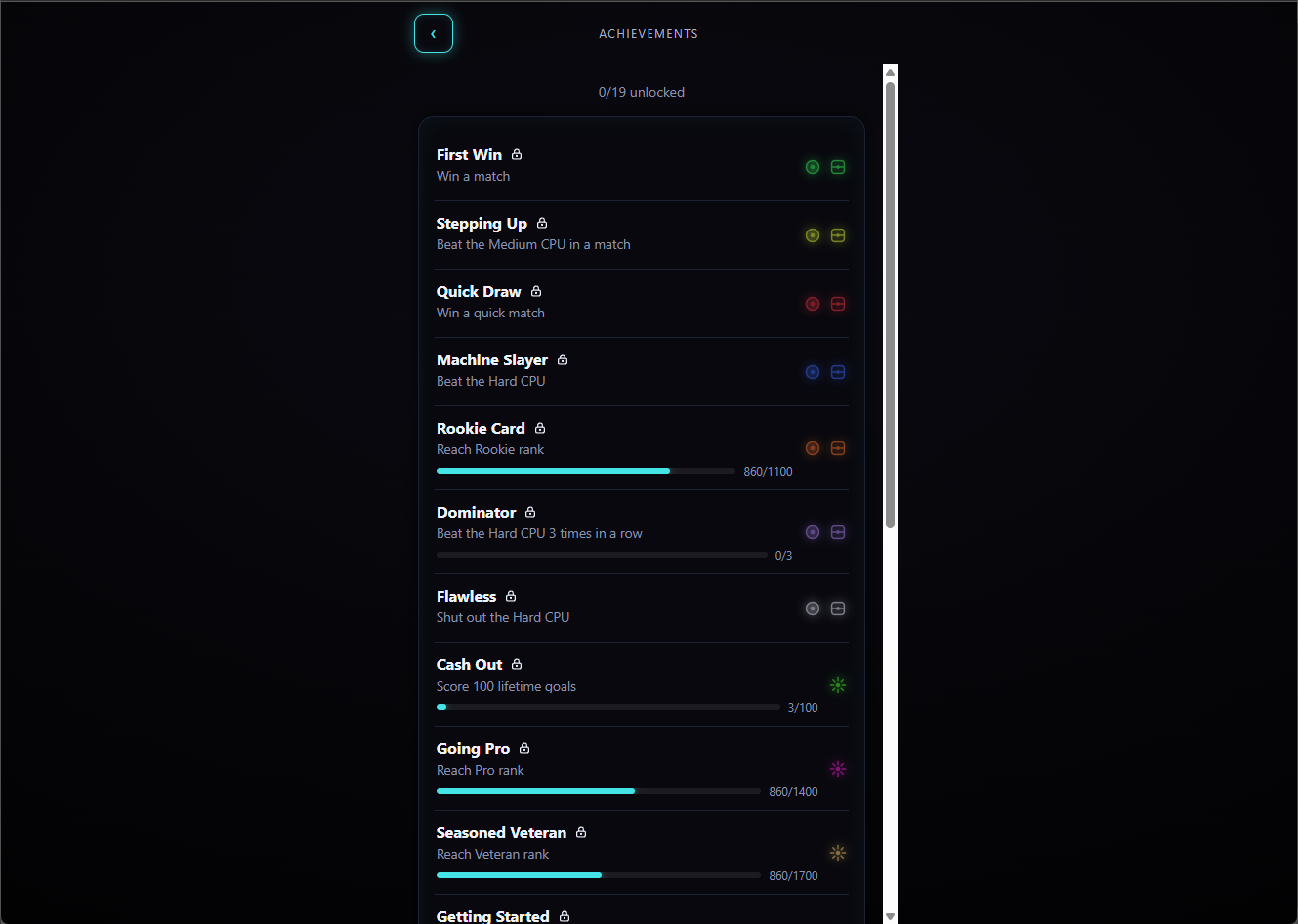Click the red square icon for Quick Draw
Viewport: 1298px width, 924px height.
[838, 304]
